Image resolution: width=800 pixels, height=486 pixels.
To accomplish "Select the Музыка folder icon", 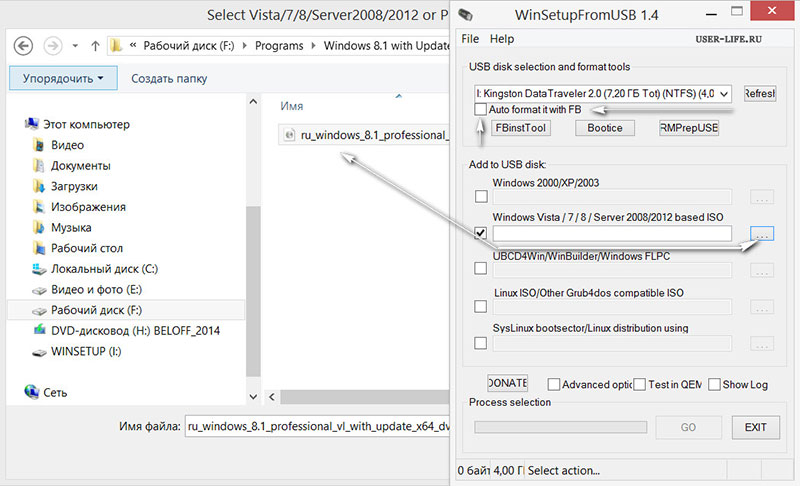I will 39,227.
